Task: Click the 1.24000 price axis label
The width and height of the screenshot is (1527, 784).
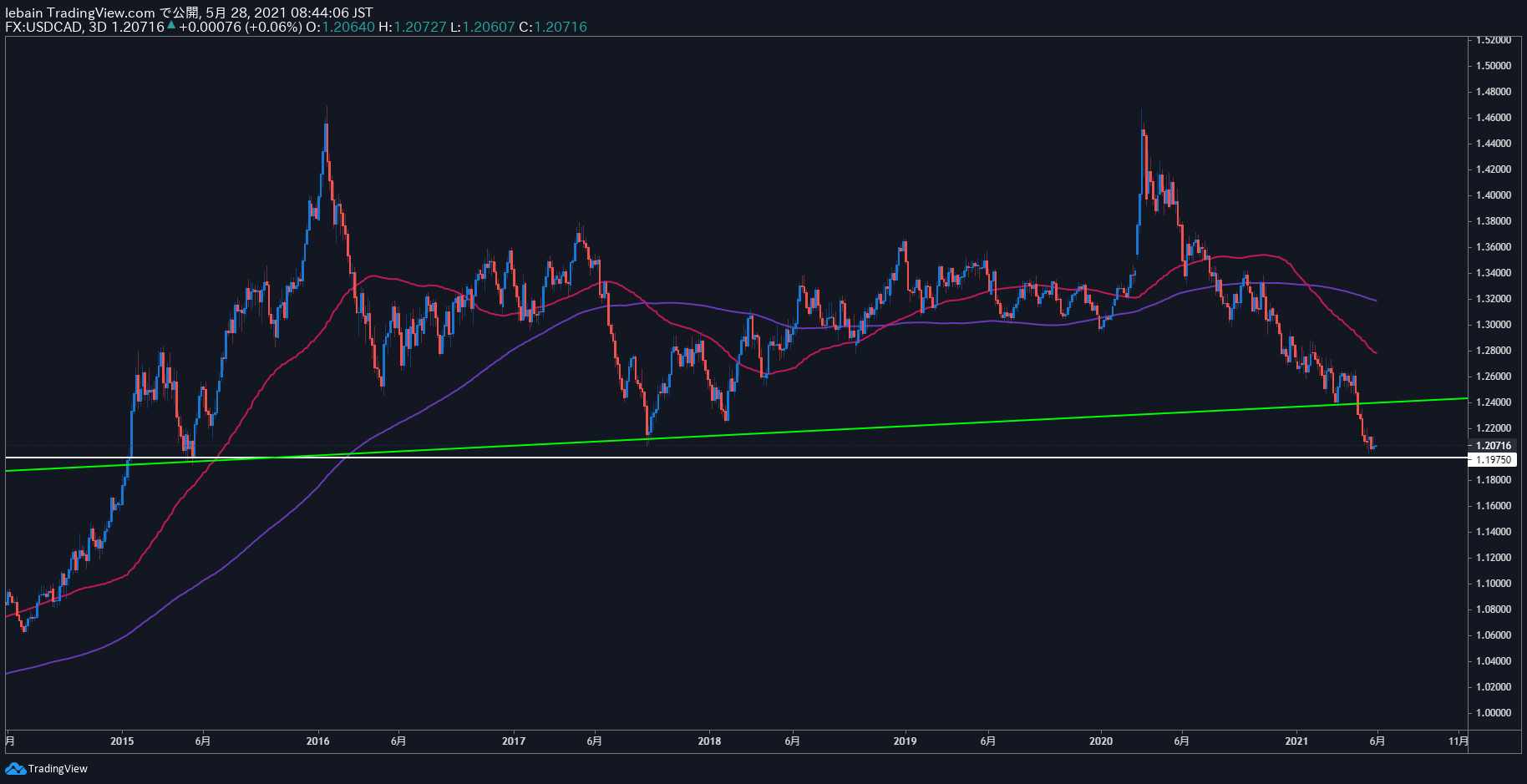Action: click(x=1494, y=402)
